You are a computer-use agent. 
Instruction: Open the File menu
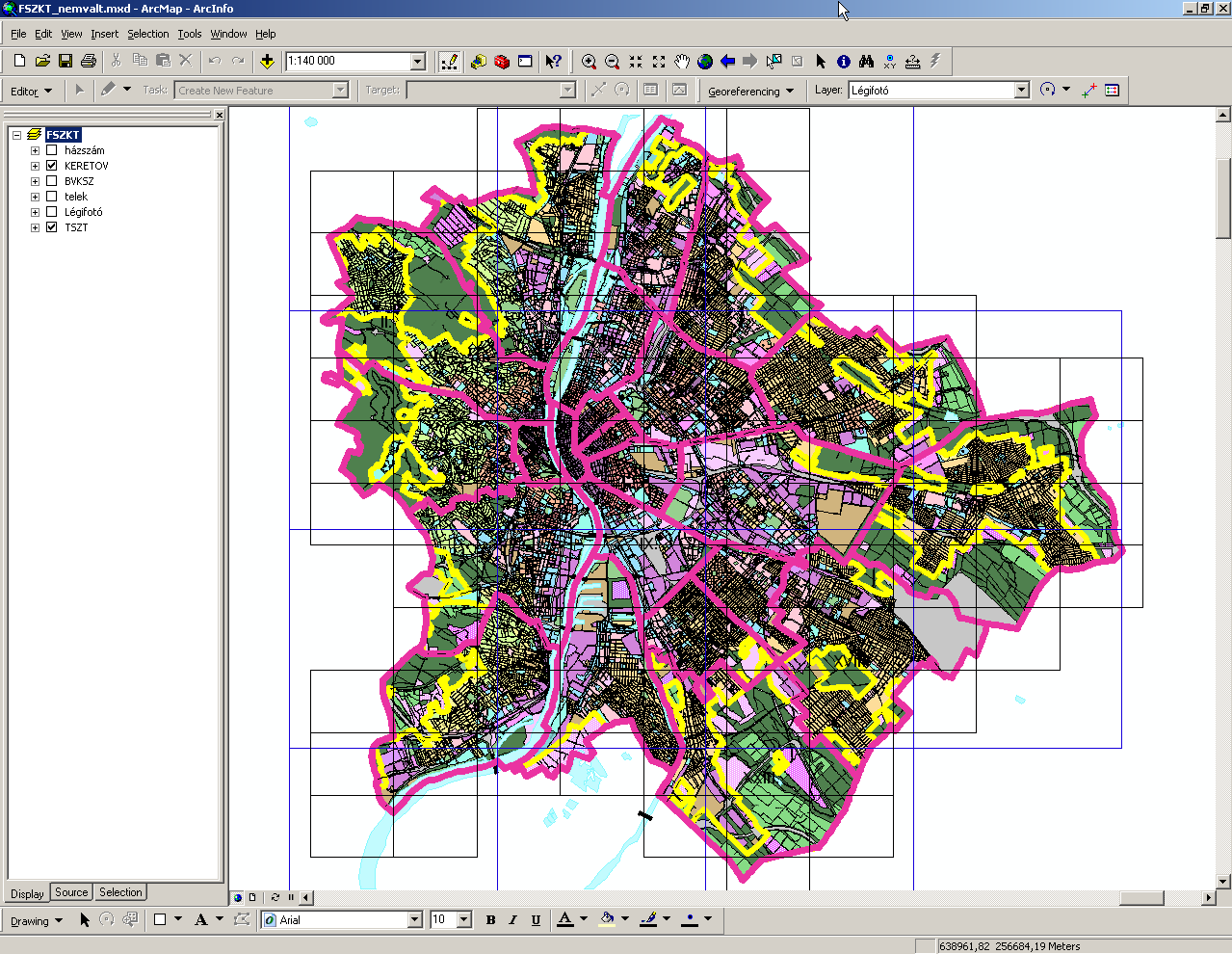[18, 34]
